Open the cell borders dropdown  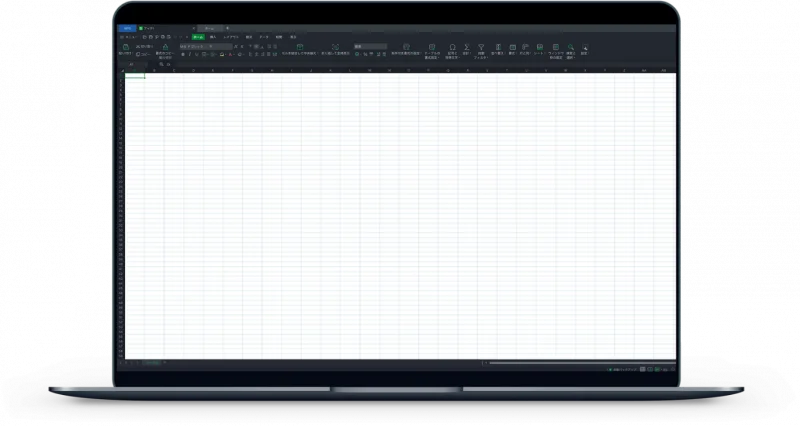click(x=205, y=54)
